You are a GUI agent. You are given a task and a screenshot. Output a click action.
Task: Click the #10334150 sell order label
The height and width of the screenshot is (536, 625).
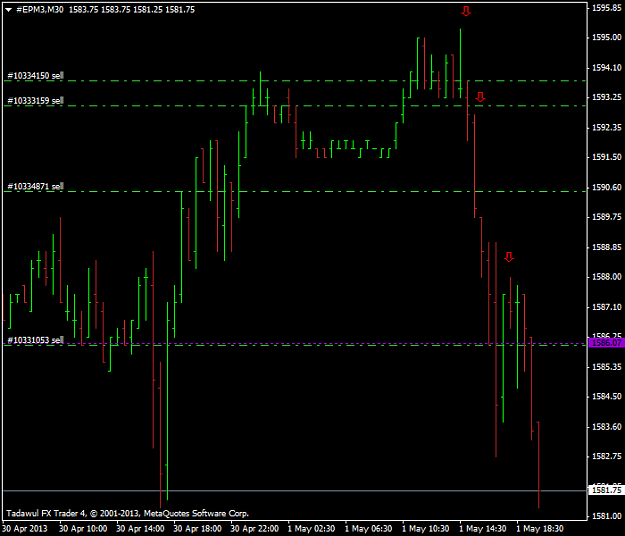(35, 76)
